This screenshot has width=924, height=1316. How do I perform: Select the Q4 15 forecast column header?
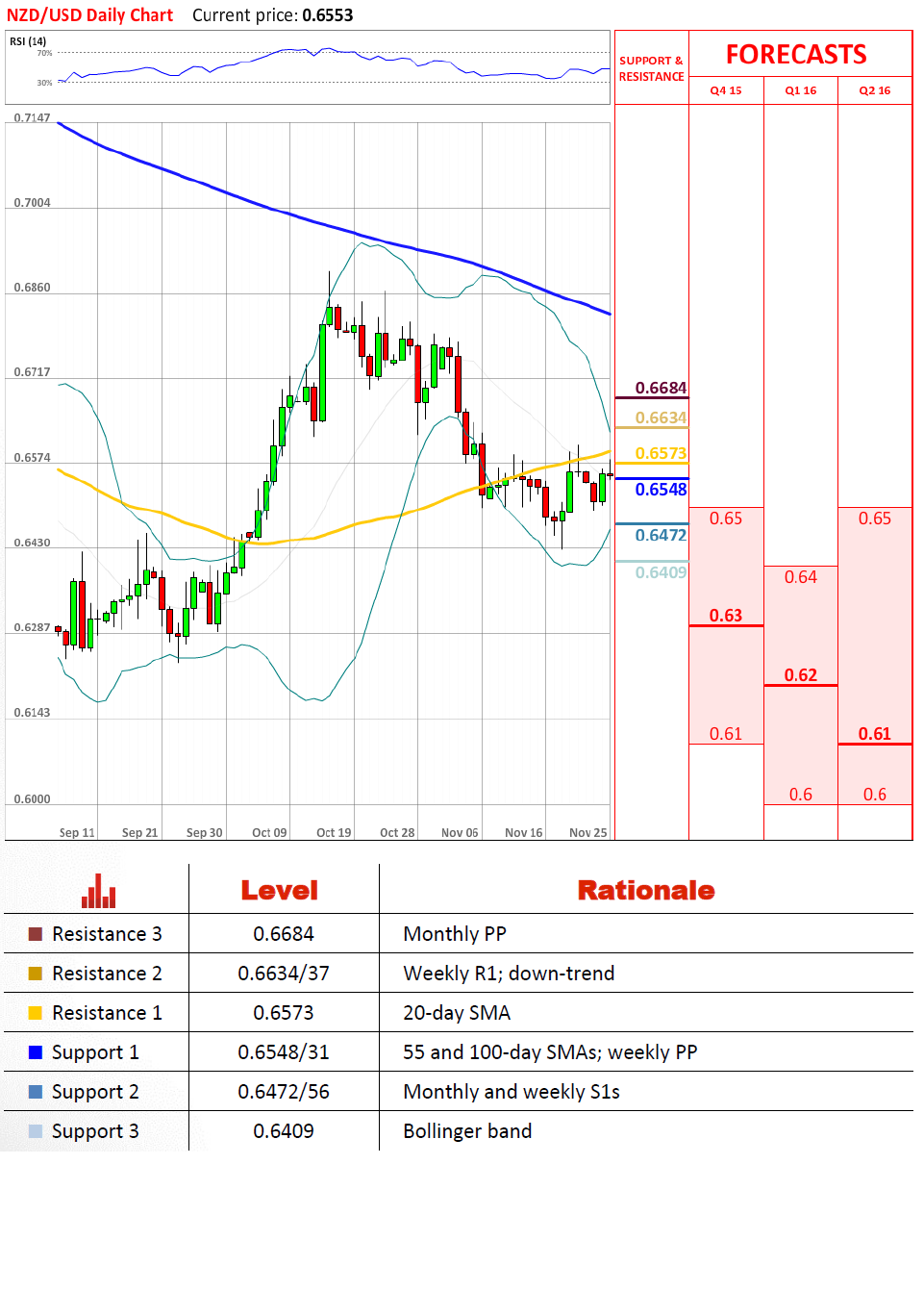726,90
